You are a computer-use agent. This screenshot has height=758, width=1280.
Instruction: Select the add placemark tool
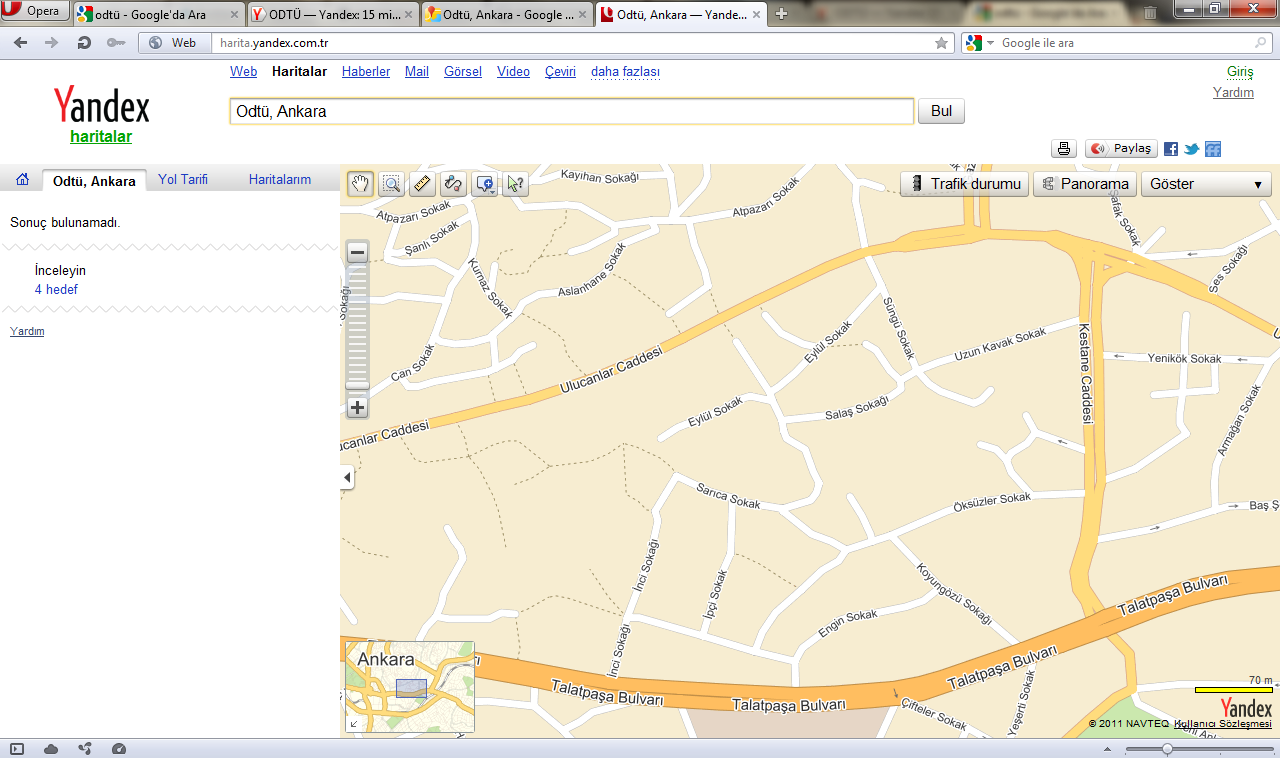click(485, 184)
